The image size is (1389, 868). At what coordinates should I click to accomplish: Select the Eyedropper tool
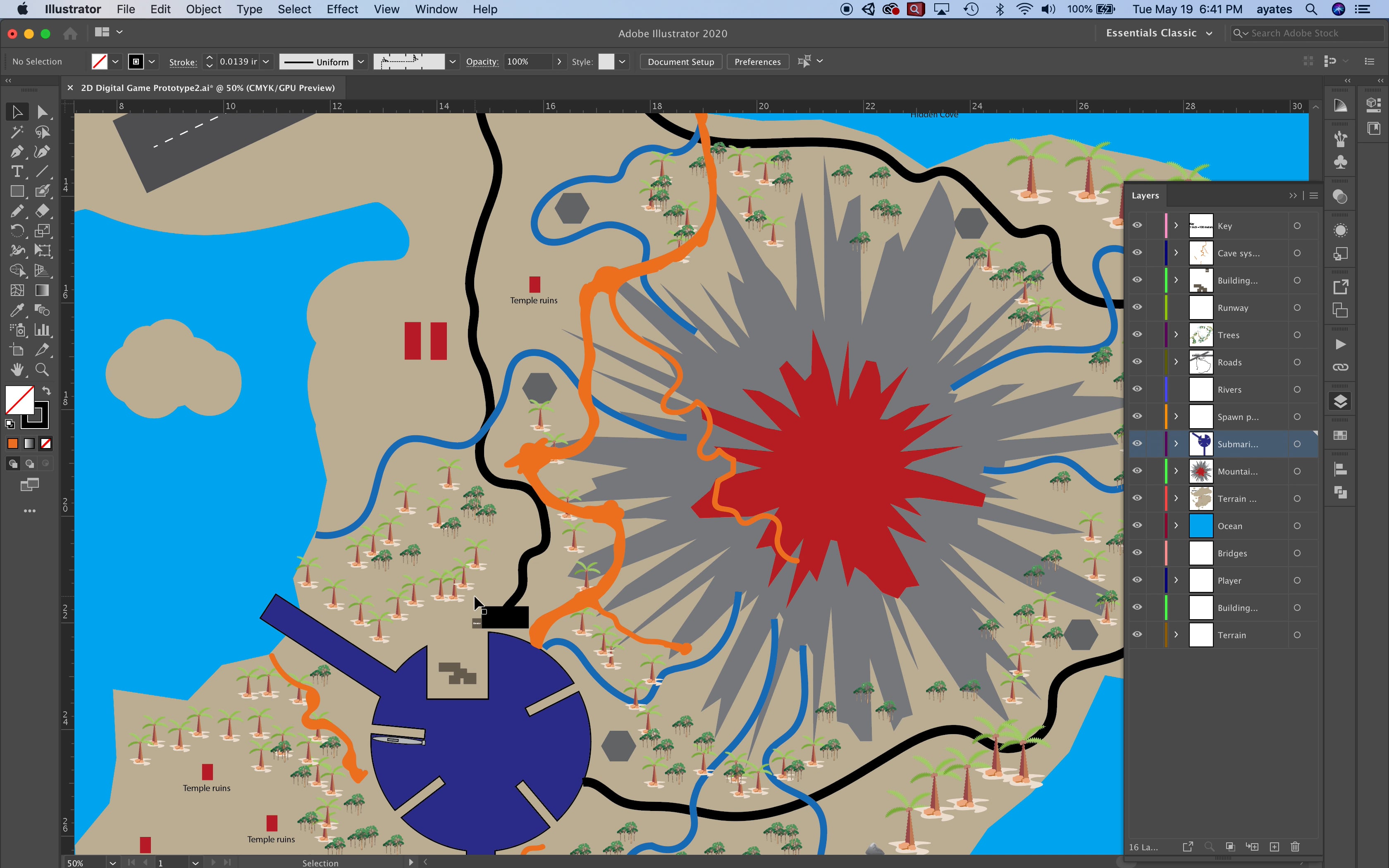coord(17,310)
